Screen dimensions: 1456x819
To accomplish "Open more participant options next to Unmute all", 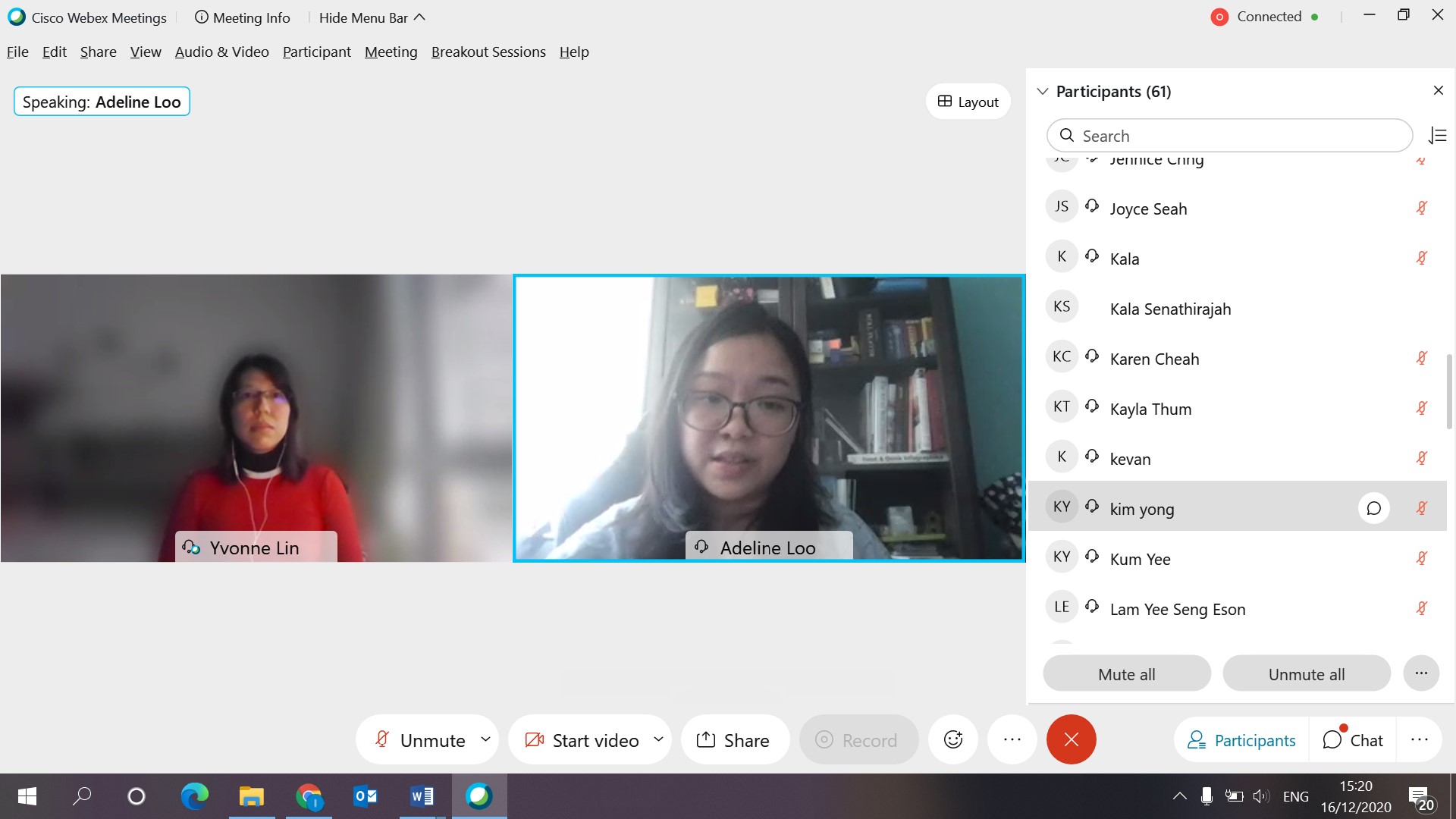I will (1421, 673).
